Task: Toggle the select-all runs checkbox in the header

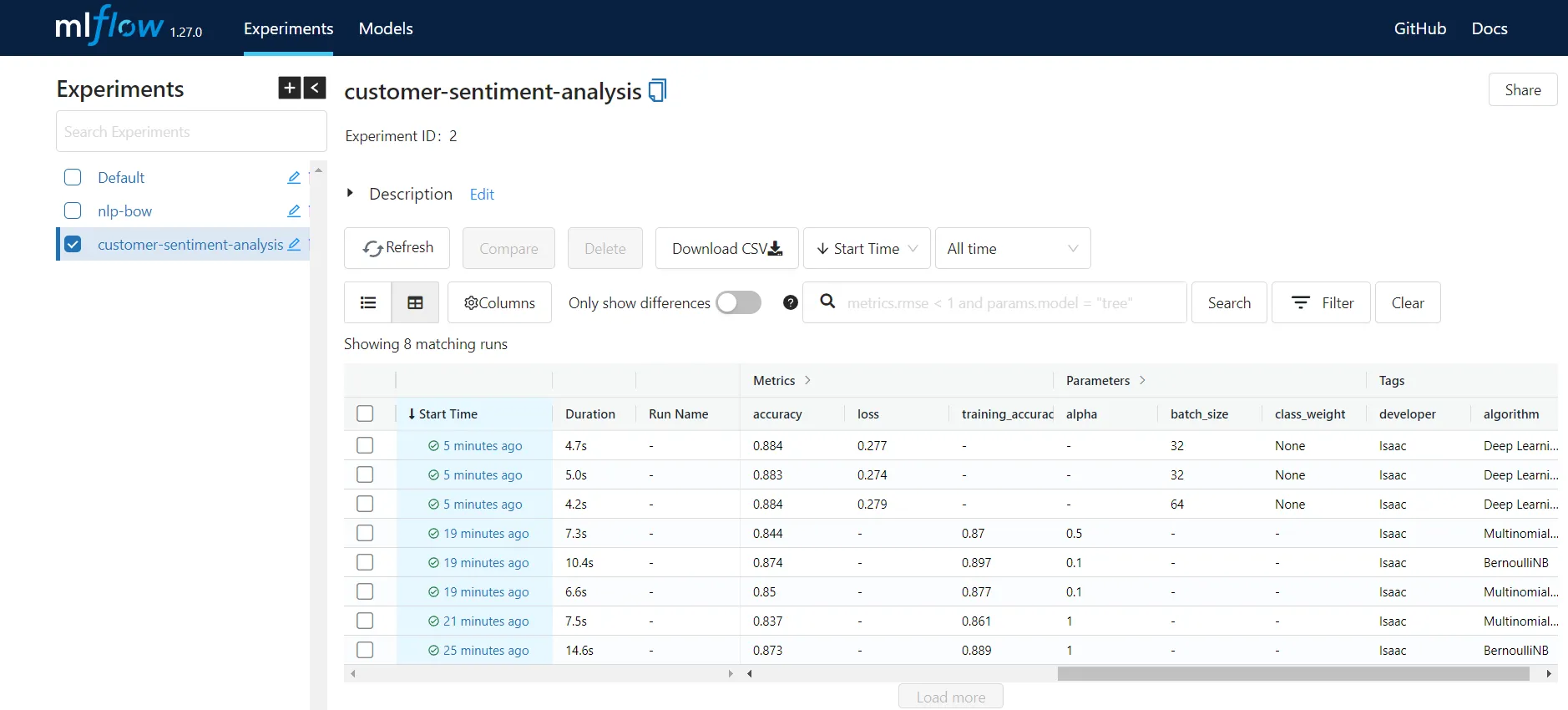Action: (365, 413)
